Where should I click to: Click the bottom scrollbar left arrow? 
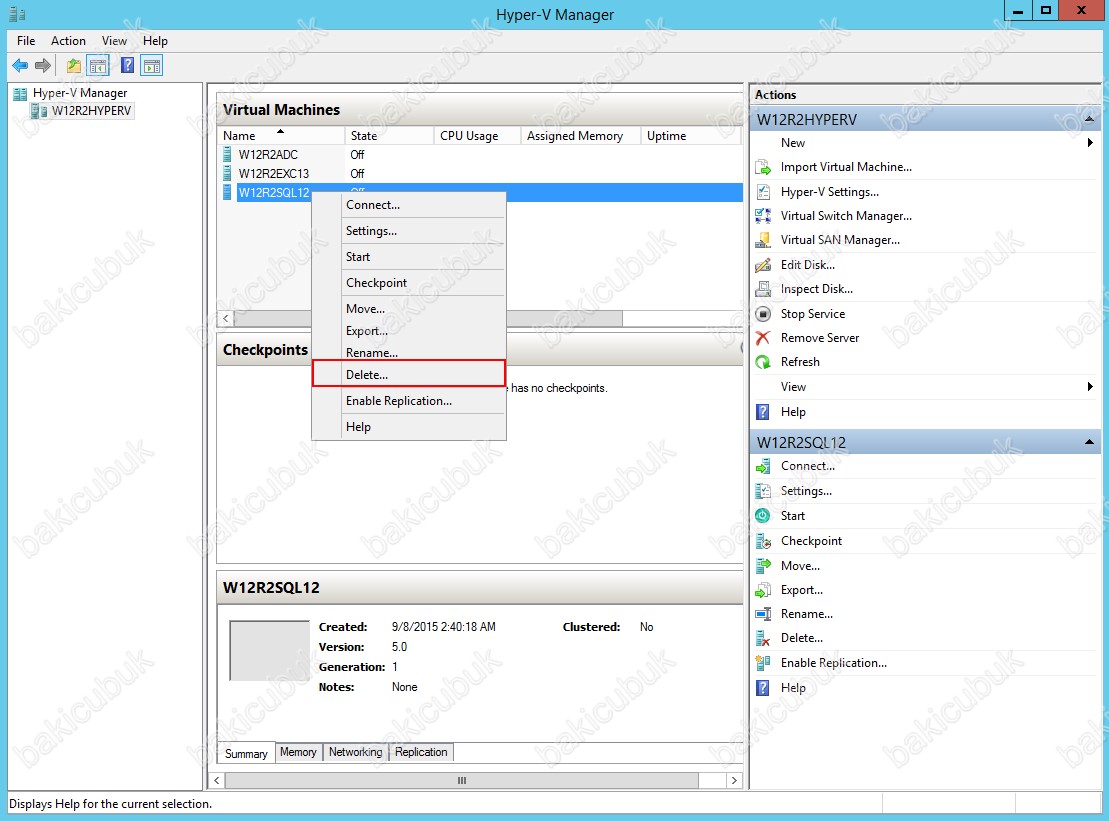(217, 781)
